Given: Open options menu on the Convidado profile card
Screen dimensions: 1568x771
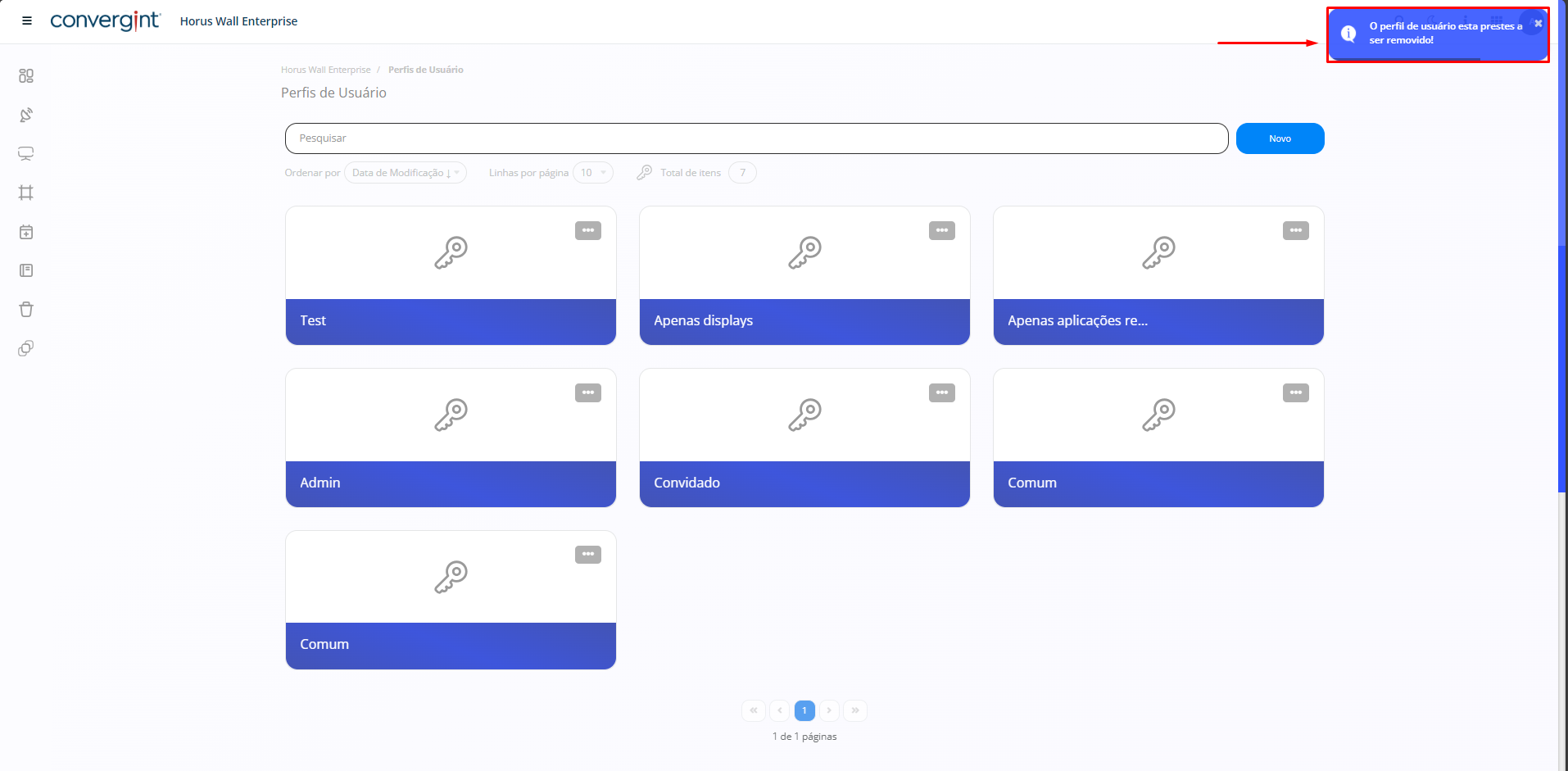Looking at the screenshot, I should 941,392.
